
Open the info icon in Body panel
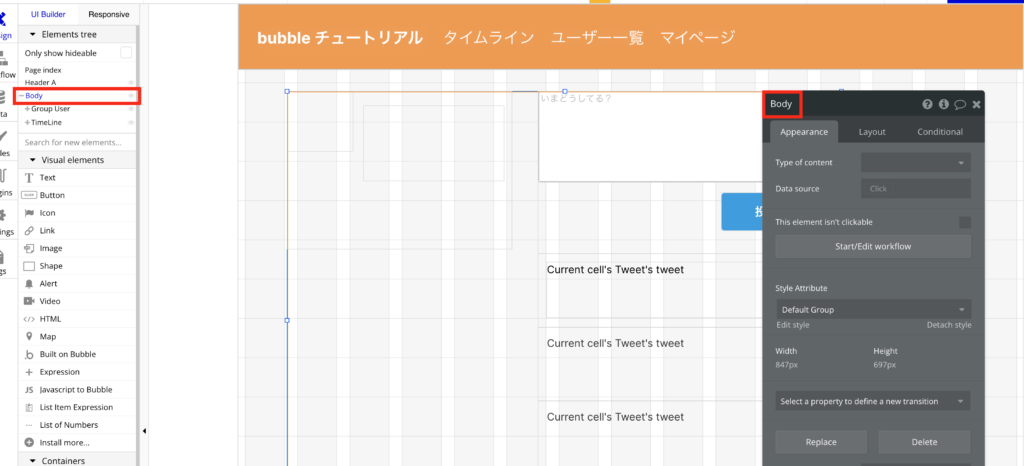click(x=944, y=104)
